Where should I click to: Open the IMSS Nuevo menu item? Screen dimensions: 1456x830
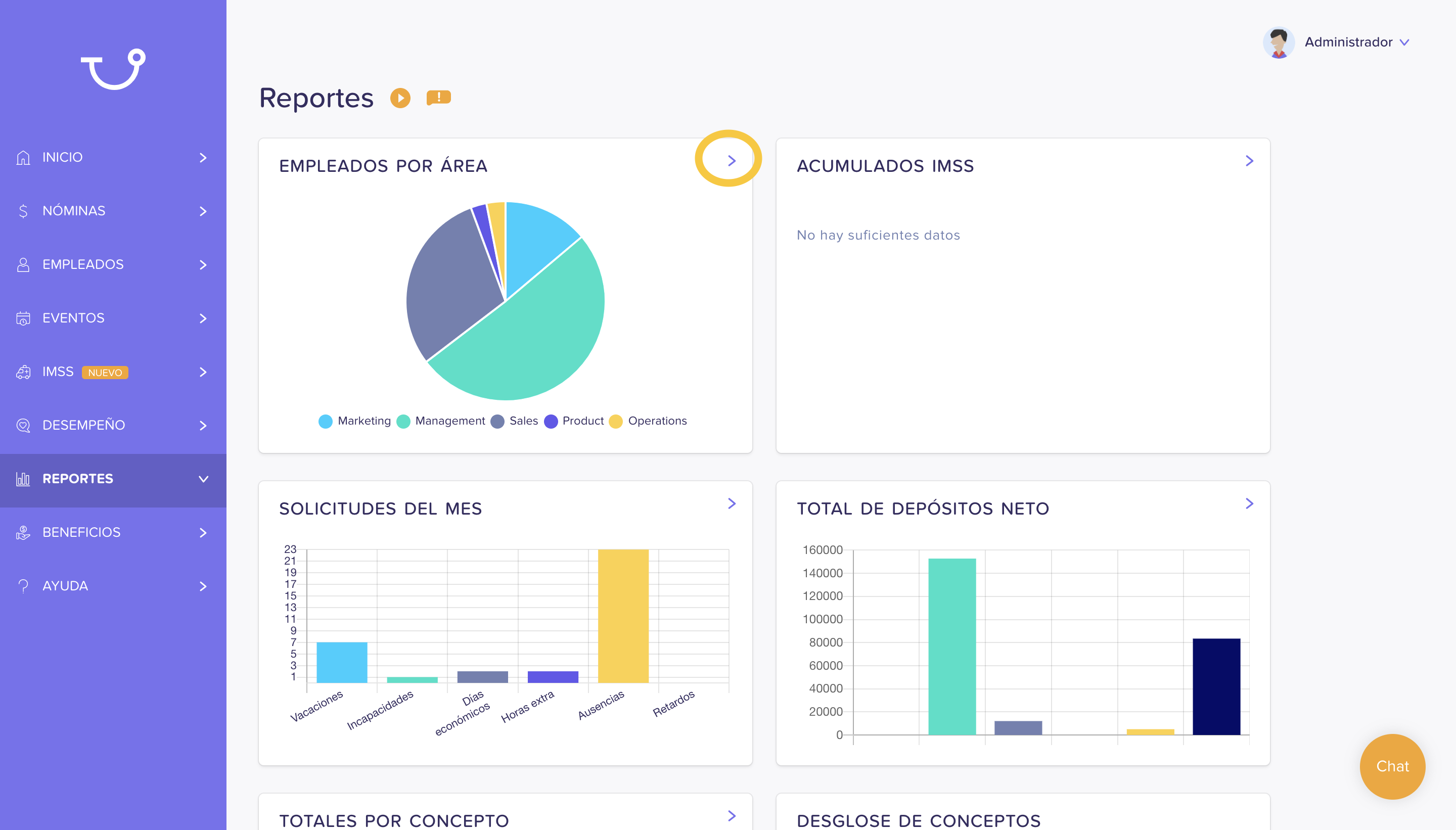pyautogui.click(x=113, y=372)
